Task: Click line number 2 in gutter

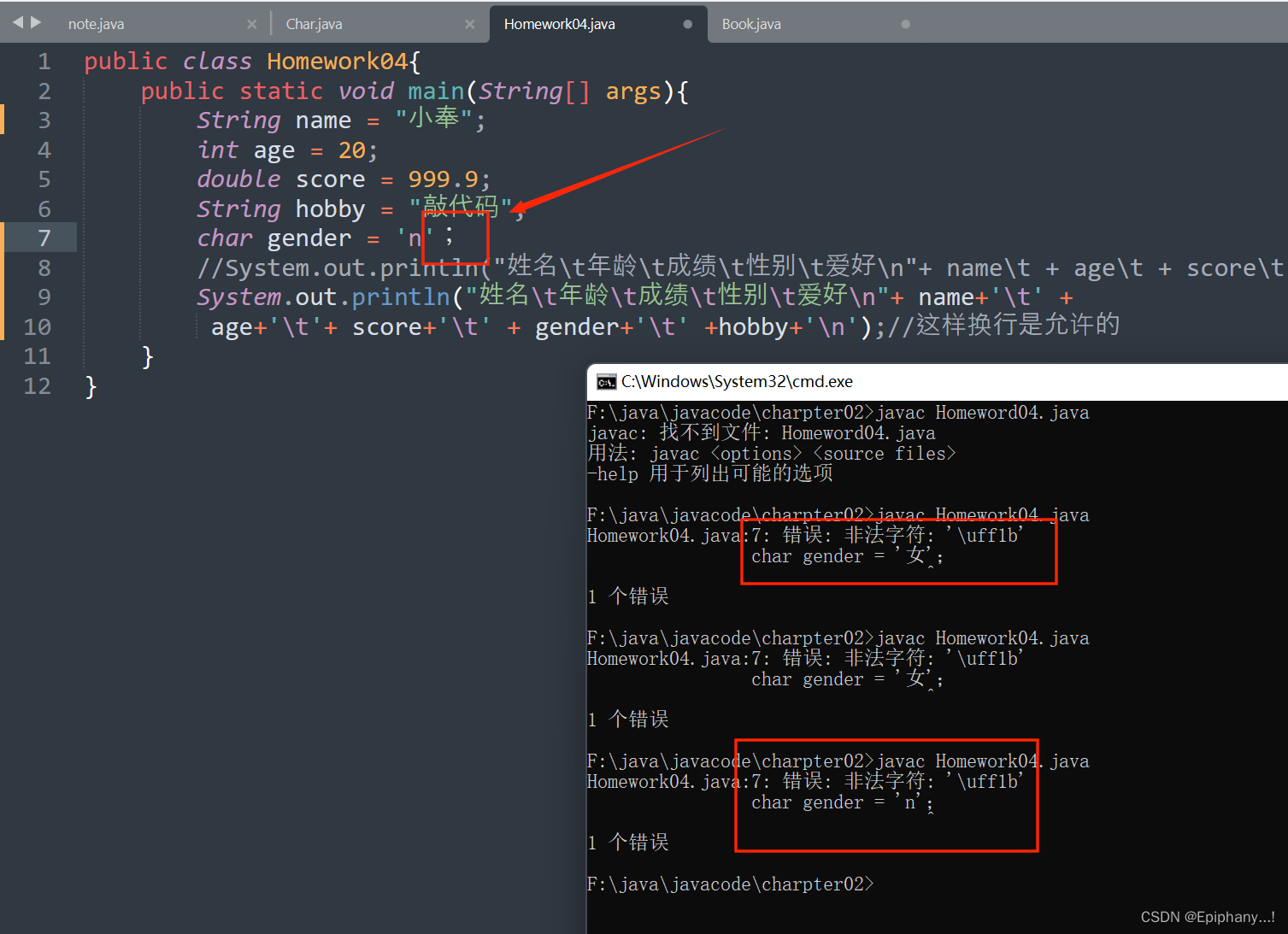Action: (x=44, y=91)
